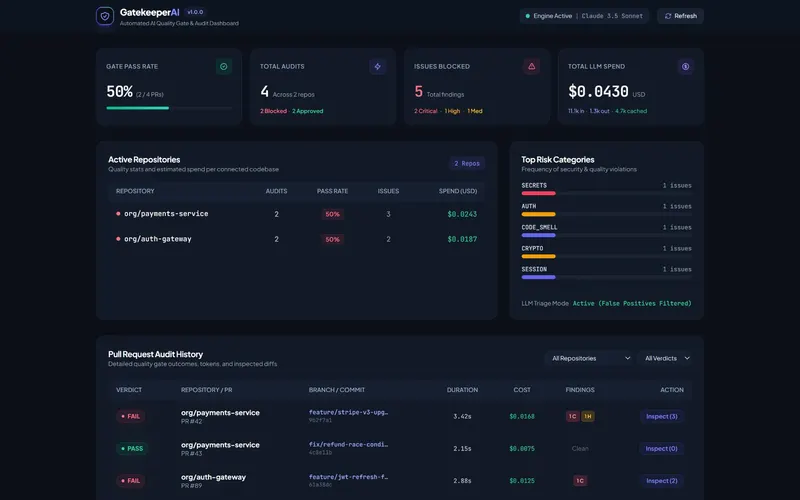The width and height of the screenshot is (800, 500).
Task: Click the 50% pass rate badge for org/auth-gateway
Action: click(x=333, y=239)
